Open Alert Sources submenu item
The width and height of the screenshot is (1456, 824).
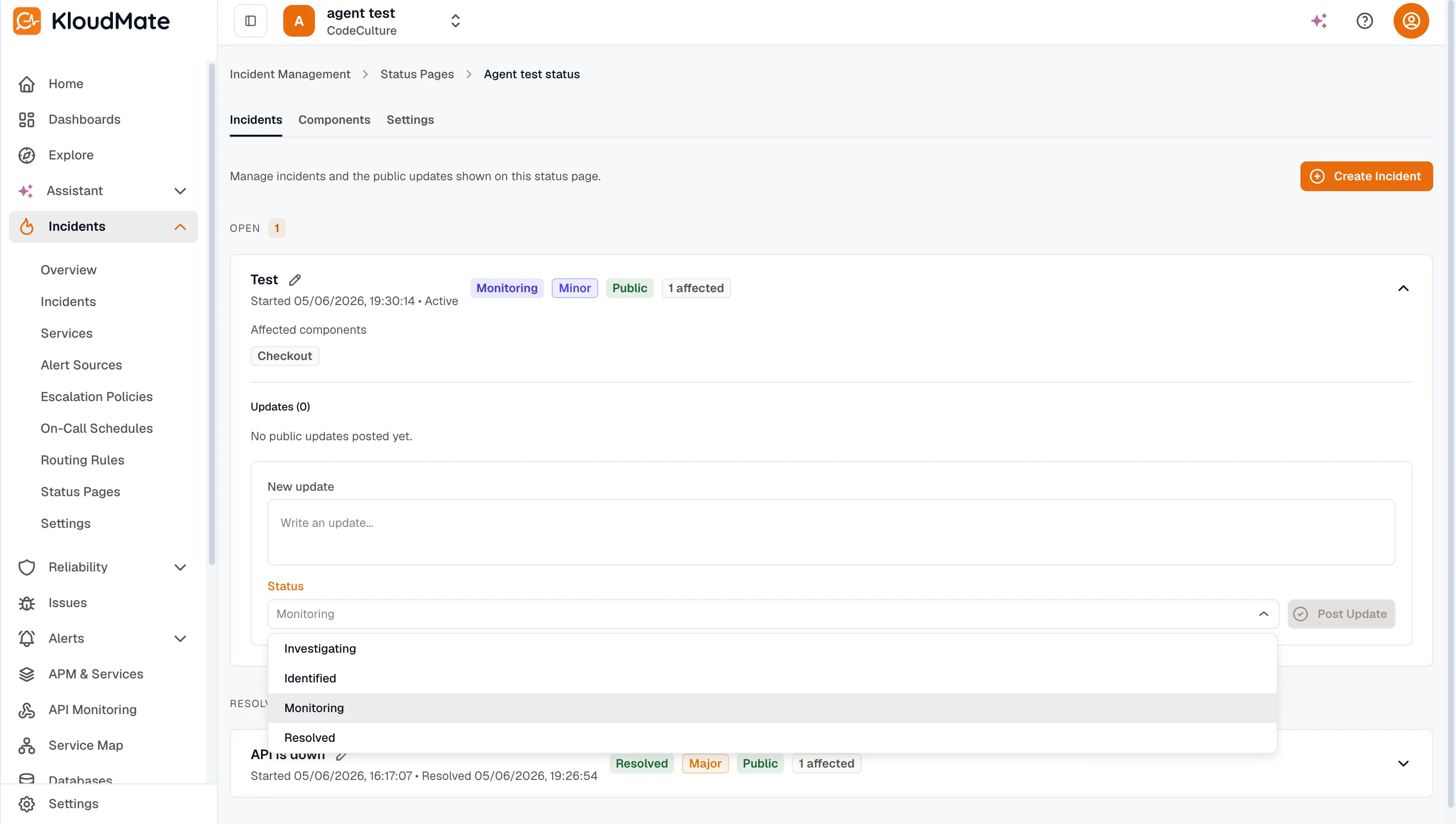[81, 365]
